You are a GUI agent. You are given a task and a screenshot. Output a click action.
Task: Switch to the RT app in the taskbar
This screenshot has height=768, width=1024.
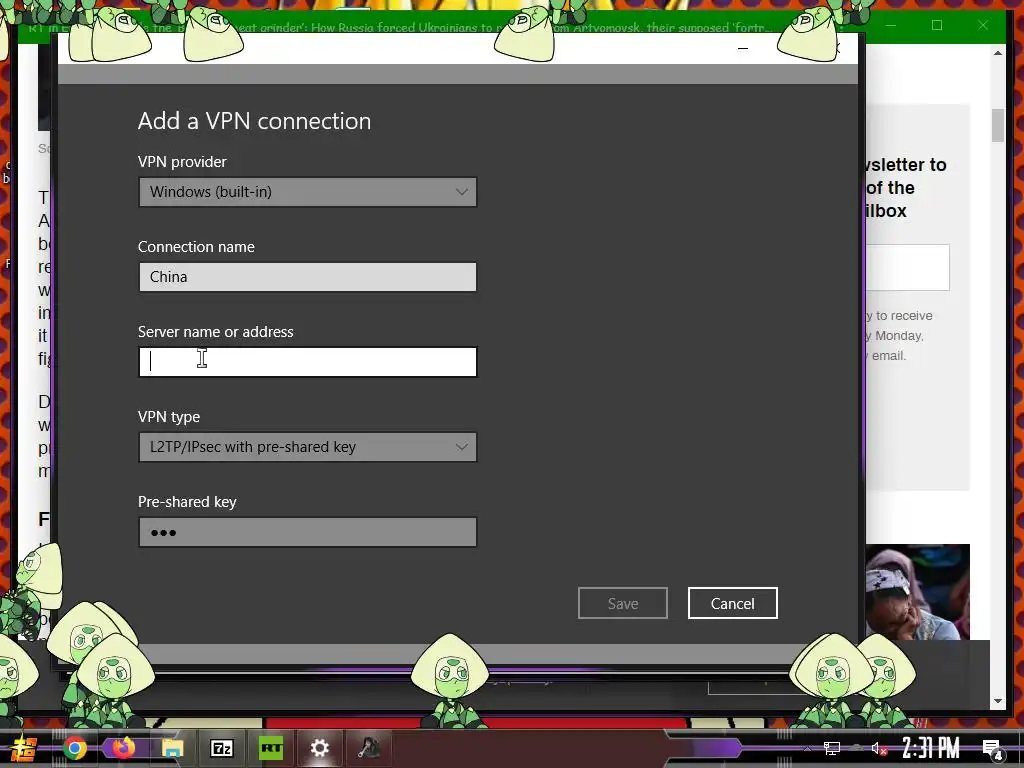270,748
